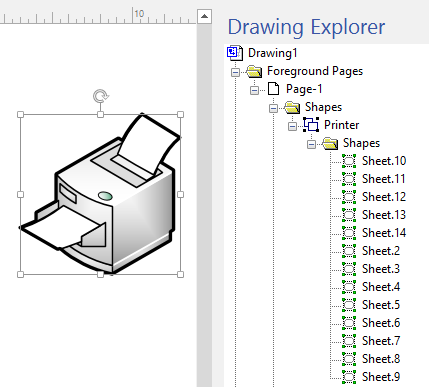429x387 pixels.
Task: Click the Sheet.2 shape icon
Action: tap(349, 251)
